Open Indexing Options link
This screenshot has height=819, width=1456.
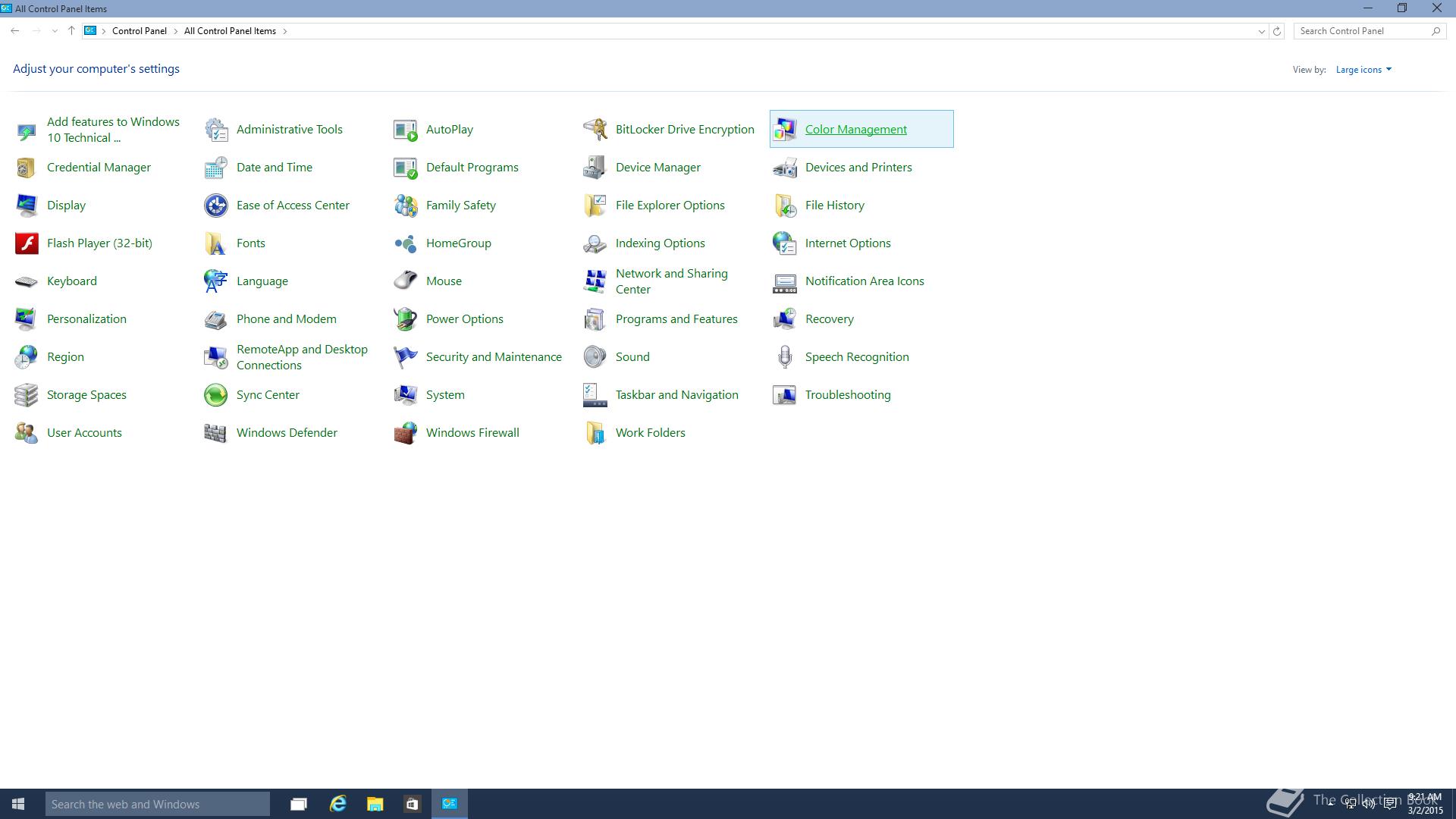tap(661, 243)
